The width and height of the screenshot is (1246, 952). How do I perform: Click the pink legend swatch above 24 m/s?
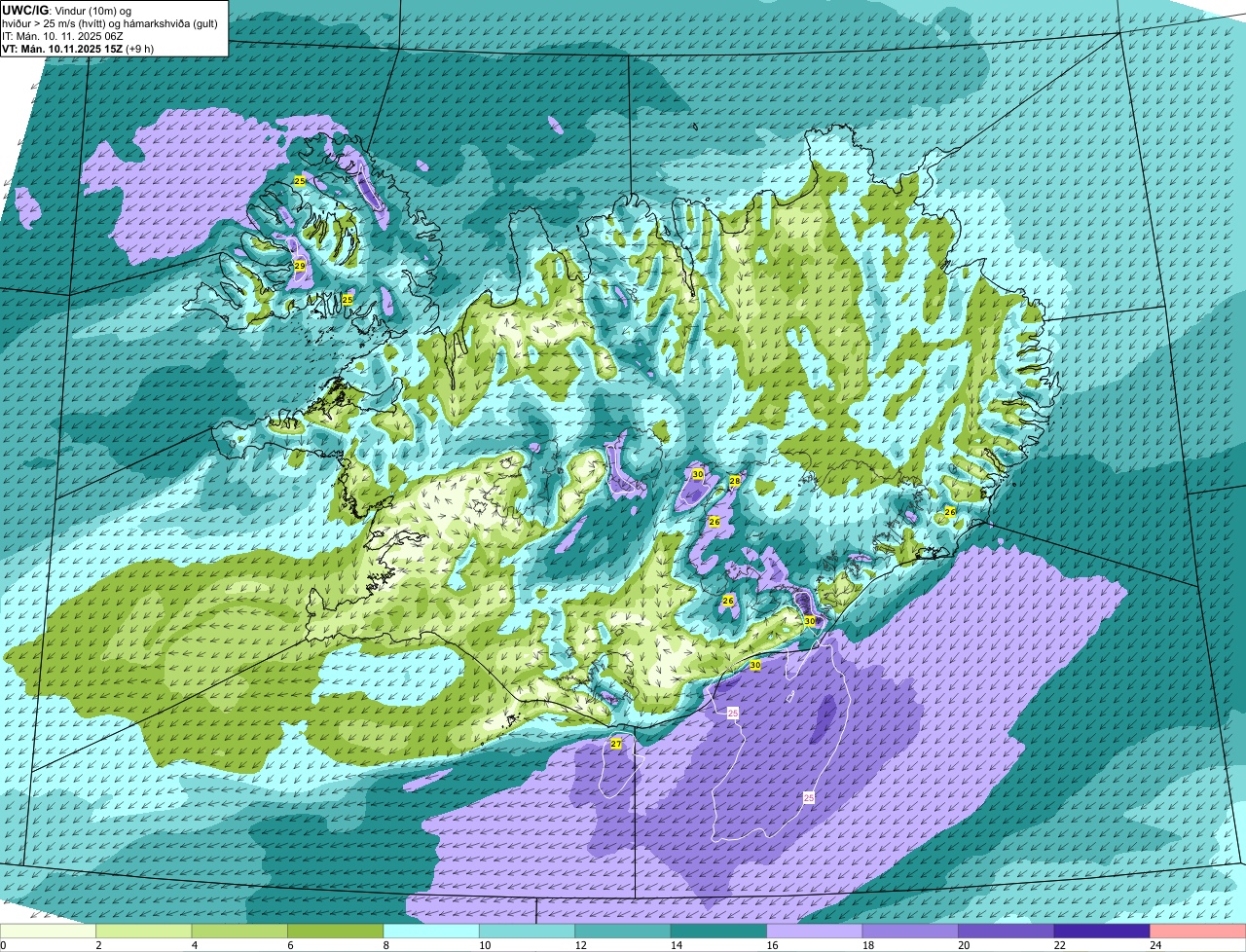[x=1198, y=932]
